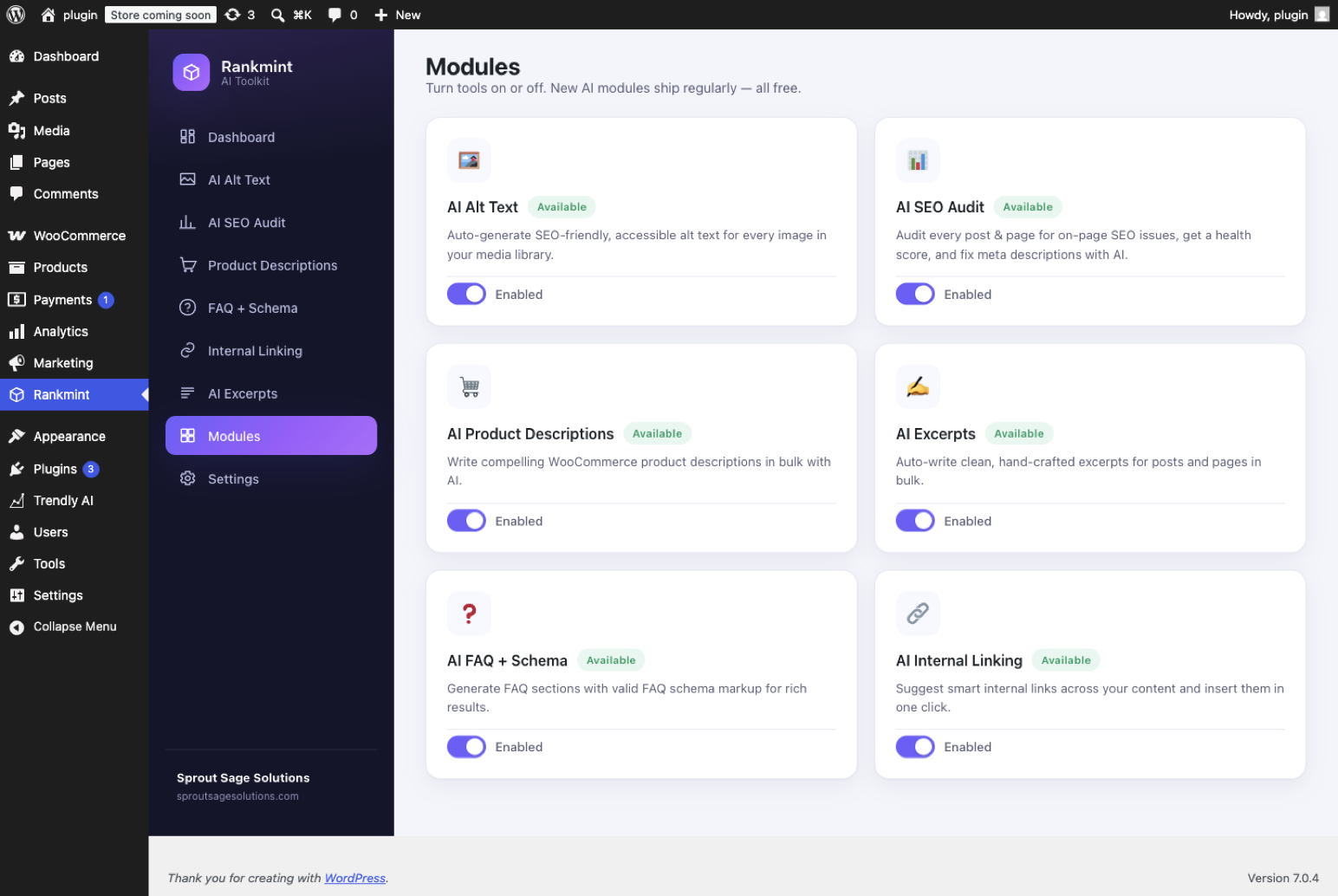Turn off the AI Excerpts module toggle

(x=915, y=521)
